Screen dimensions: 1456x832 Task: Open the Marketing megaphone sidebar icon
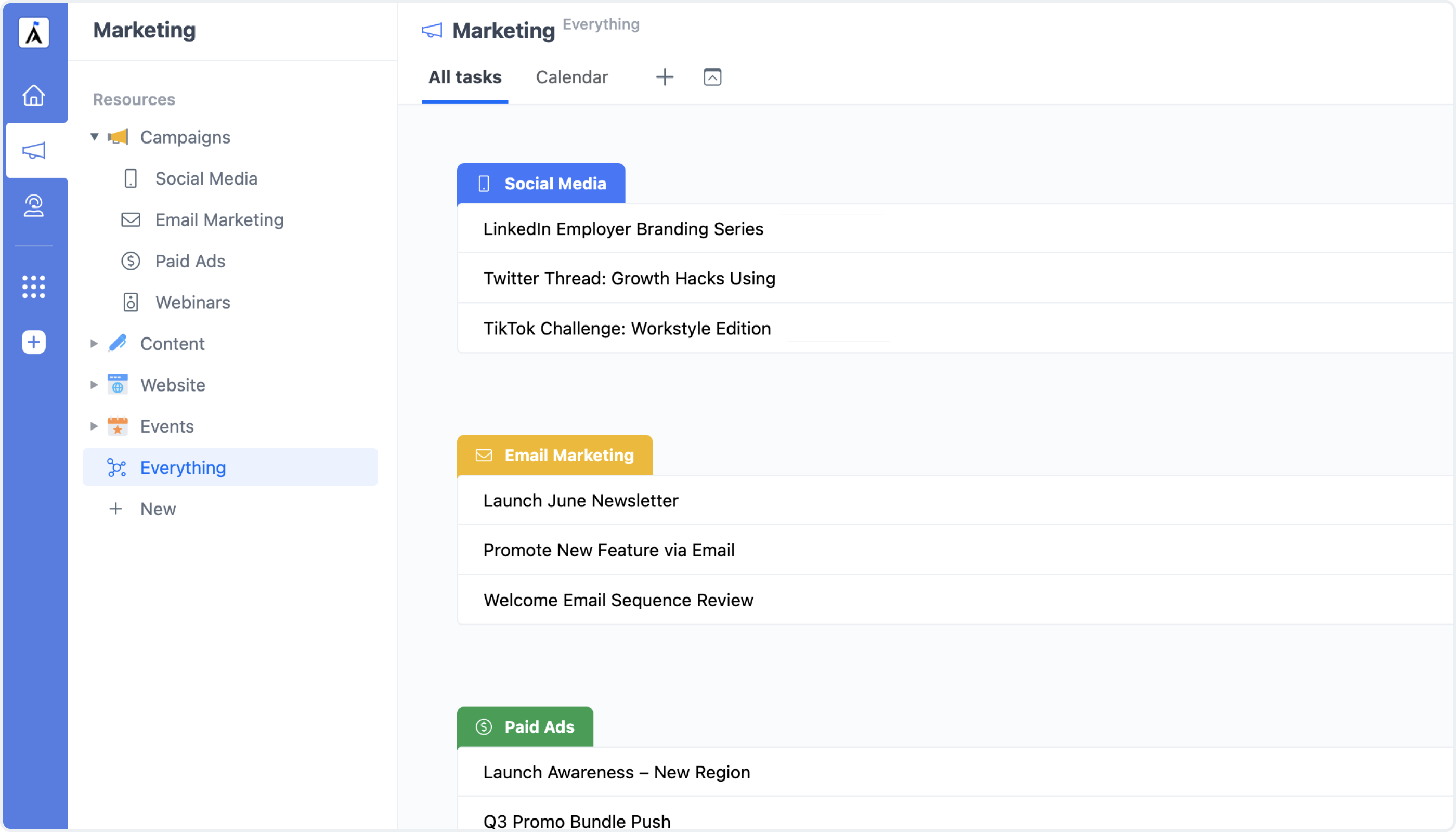(34, 151)
